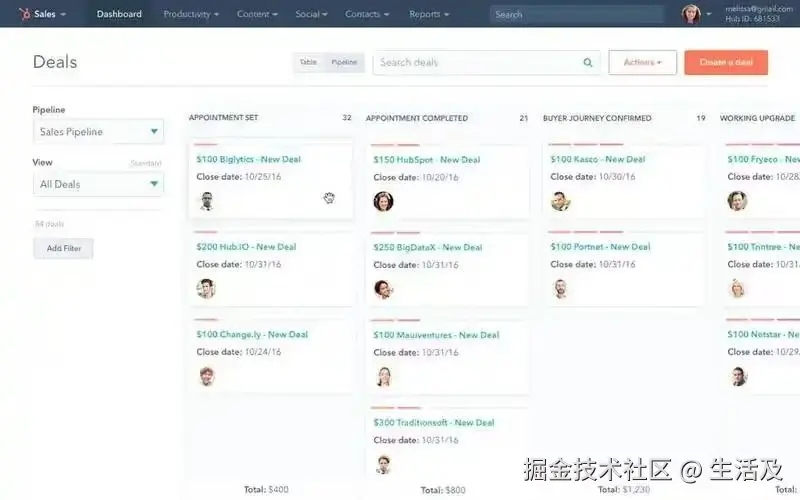Viewport: 800px width, 500px height.
Task: Click the Close date 10/30/16 text
Action: pyautogui.click(x=592, y=177)
